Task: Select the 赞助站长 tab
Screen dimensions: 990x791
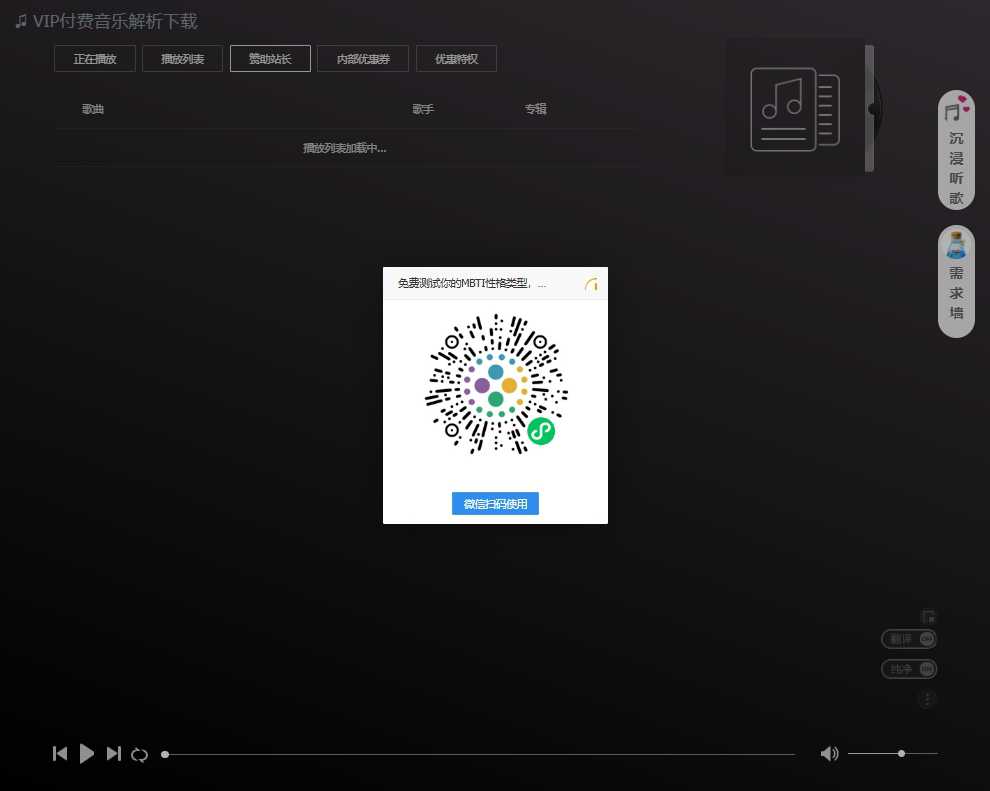Action: pyautogui.click(x=270, y=59)
